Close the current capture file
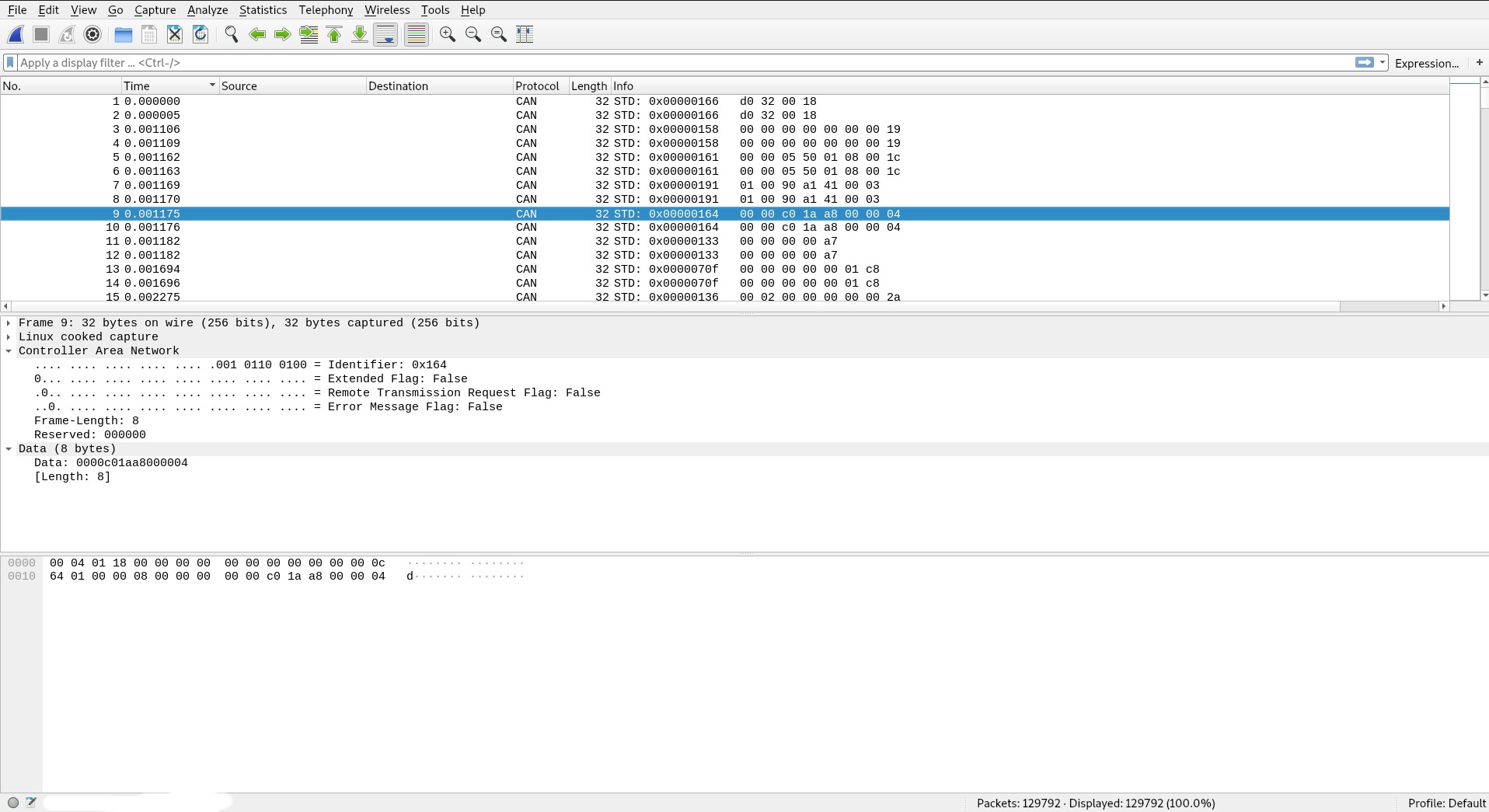 tap(174, 34)
